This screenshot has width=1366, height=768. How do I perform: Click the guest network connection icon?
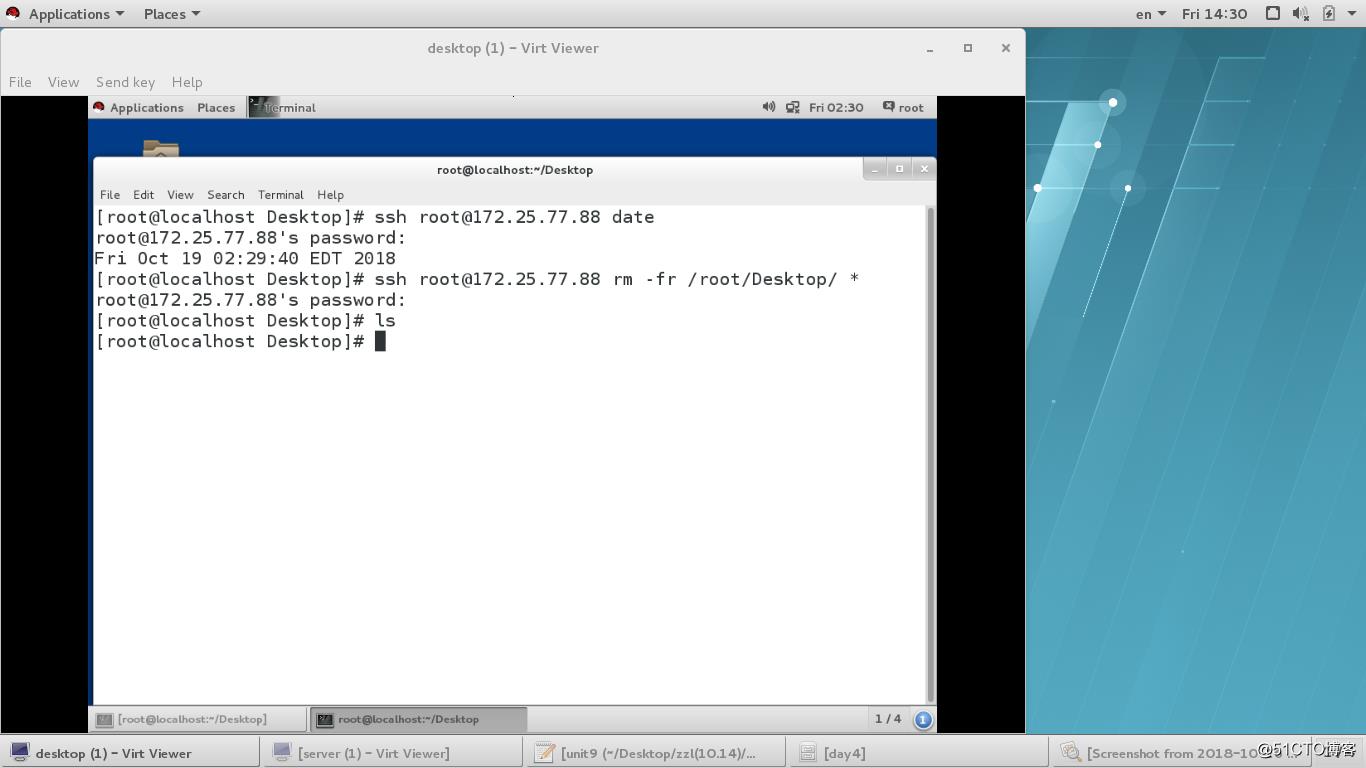(792, 107)
